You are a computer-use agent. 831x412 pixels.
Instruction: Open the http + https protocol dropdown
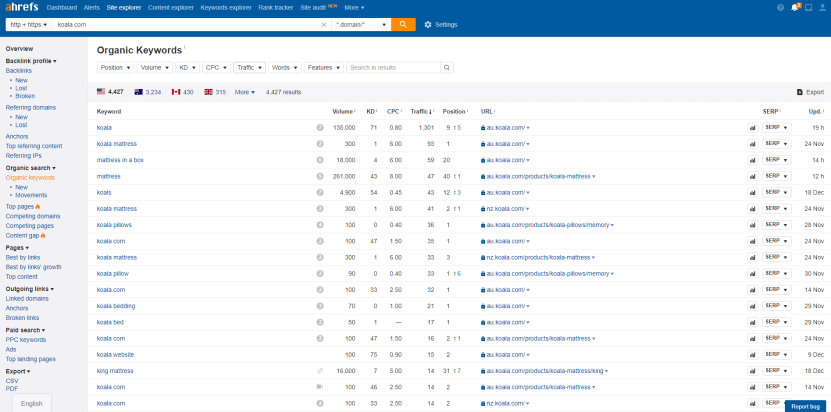(28, 24)
